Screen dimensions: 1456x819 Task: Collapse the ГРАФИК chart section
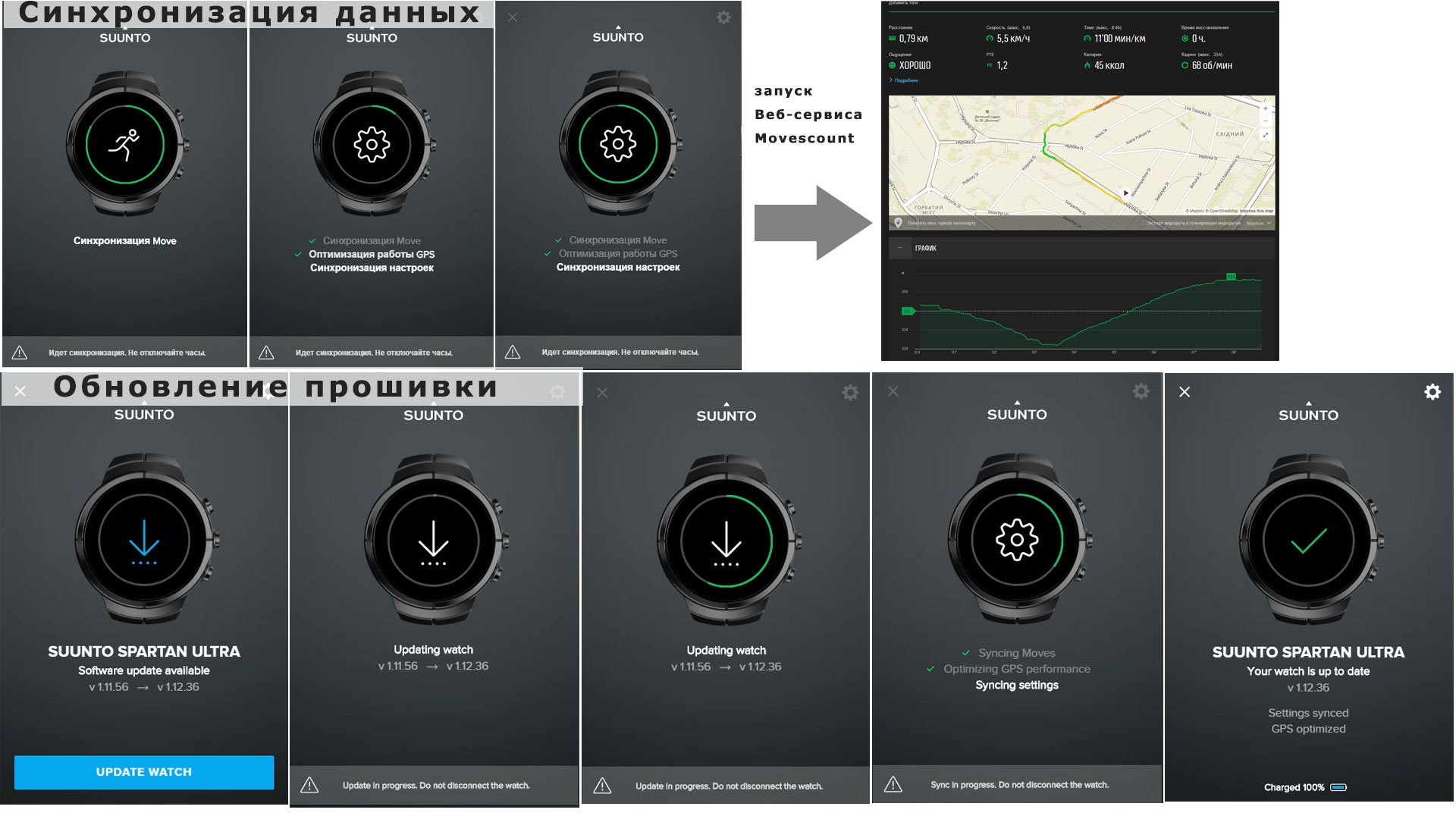tap(900, 248)
